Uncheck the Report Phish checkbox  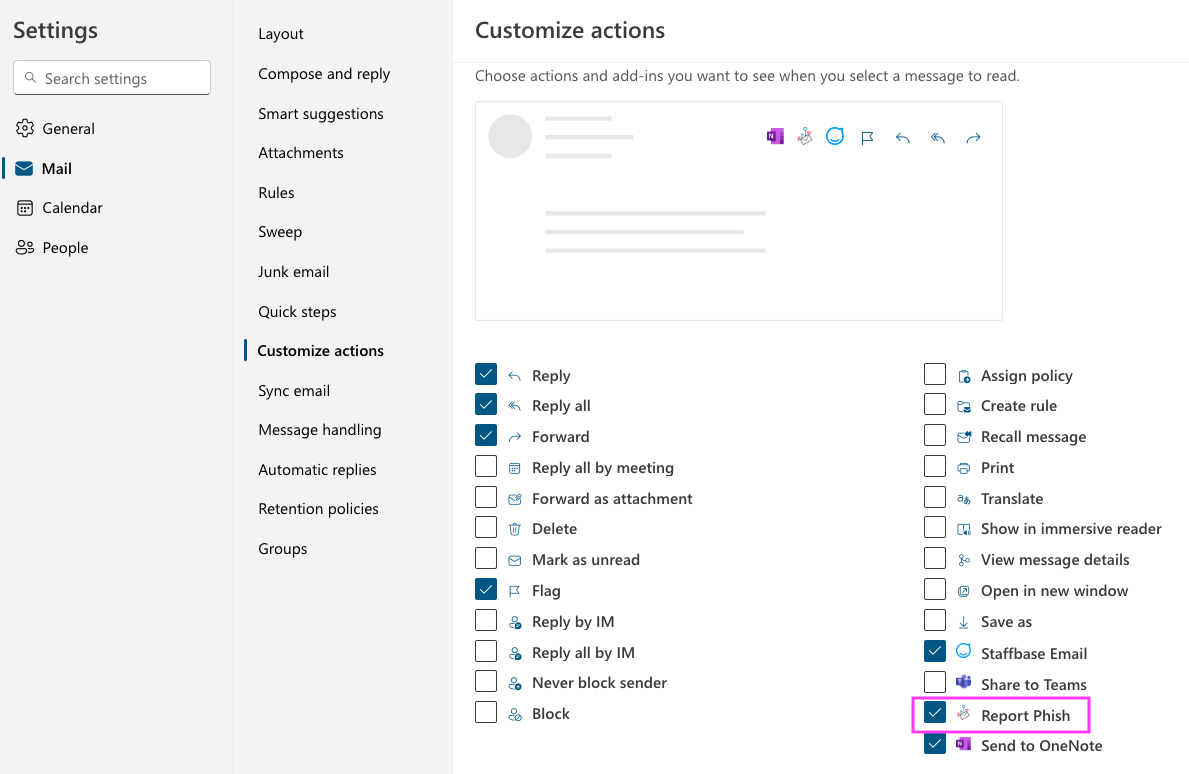pyautogui.click(x=935, y=713)
